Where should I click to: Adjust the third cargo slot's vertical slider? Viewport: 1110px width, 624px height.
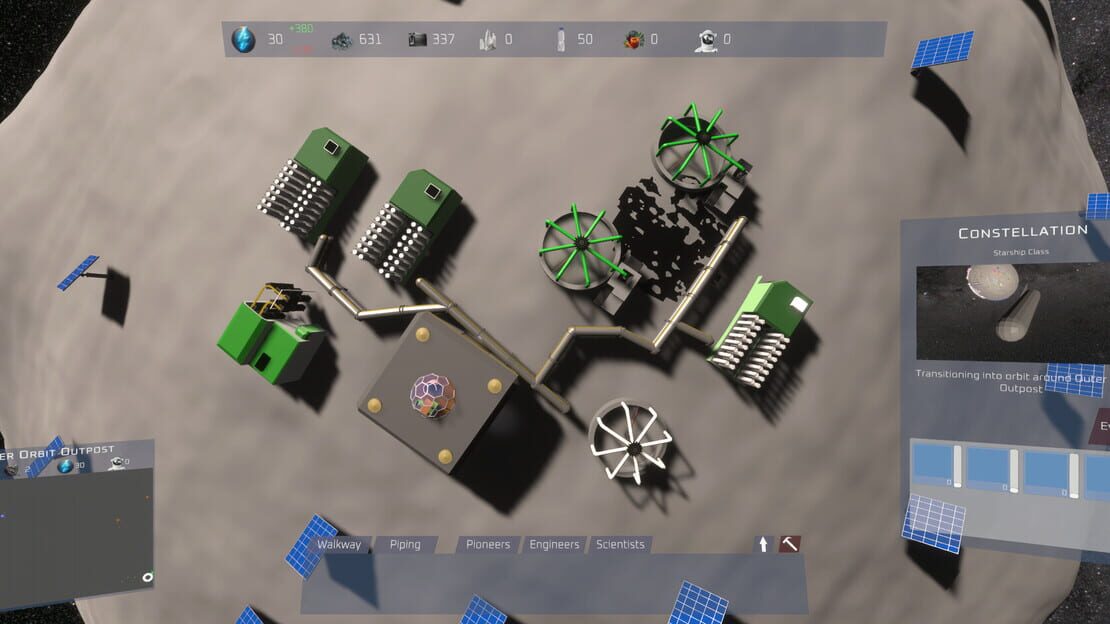[1074, 475]
